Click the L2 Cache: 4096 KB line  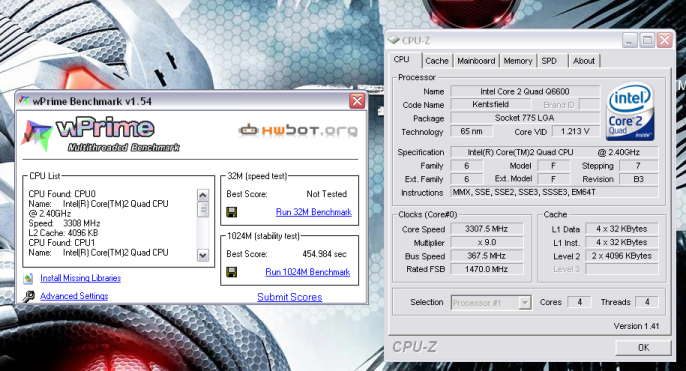point(63,233)
